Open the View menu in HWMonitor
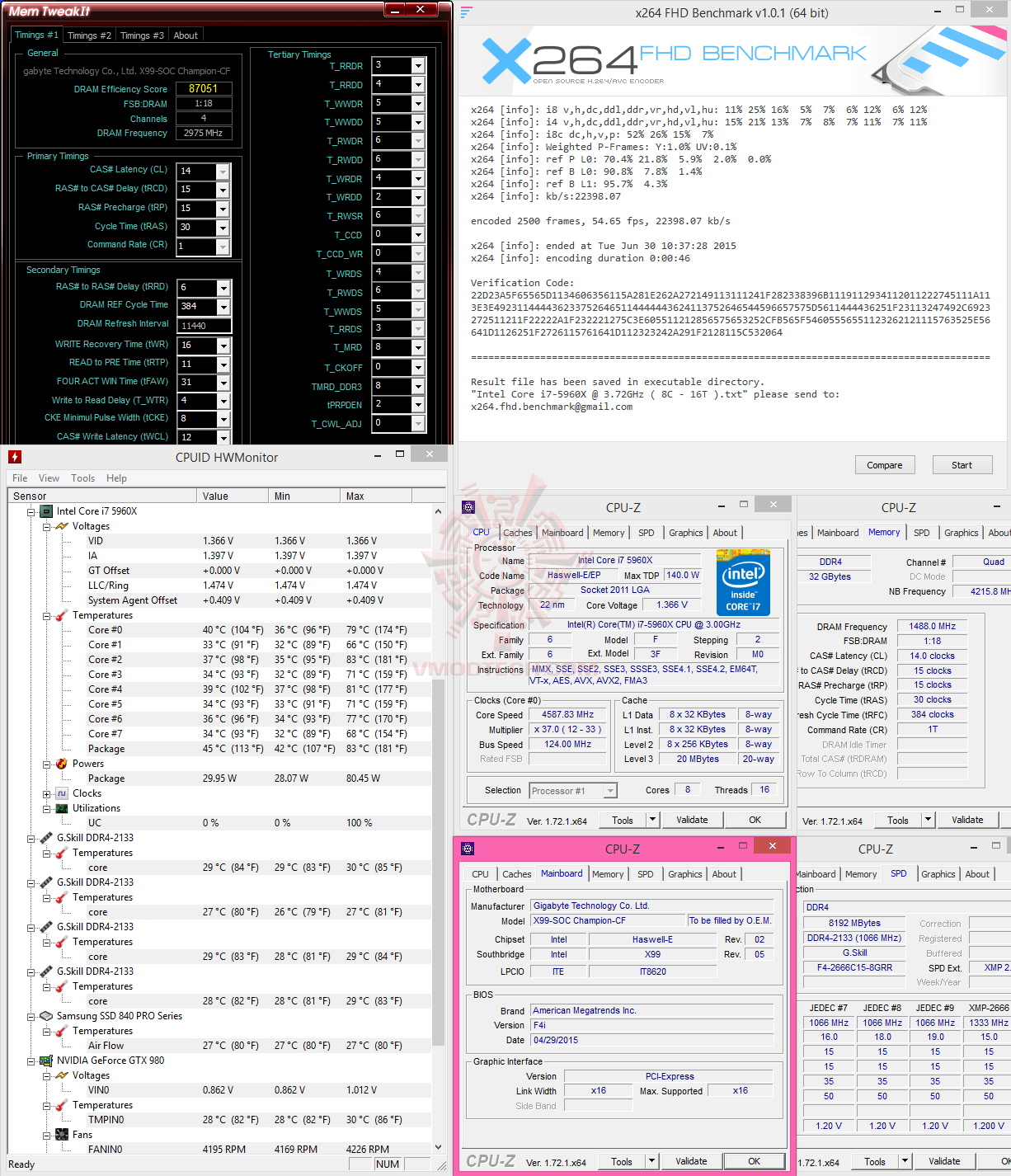This screenshot has width=1011, height=1176. click(x=49, y=478)
